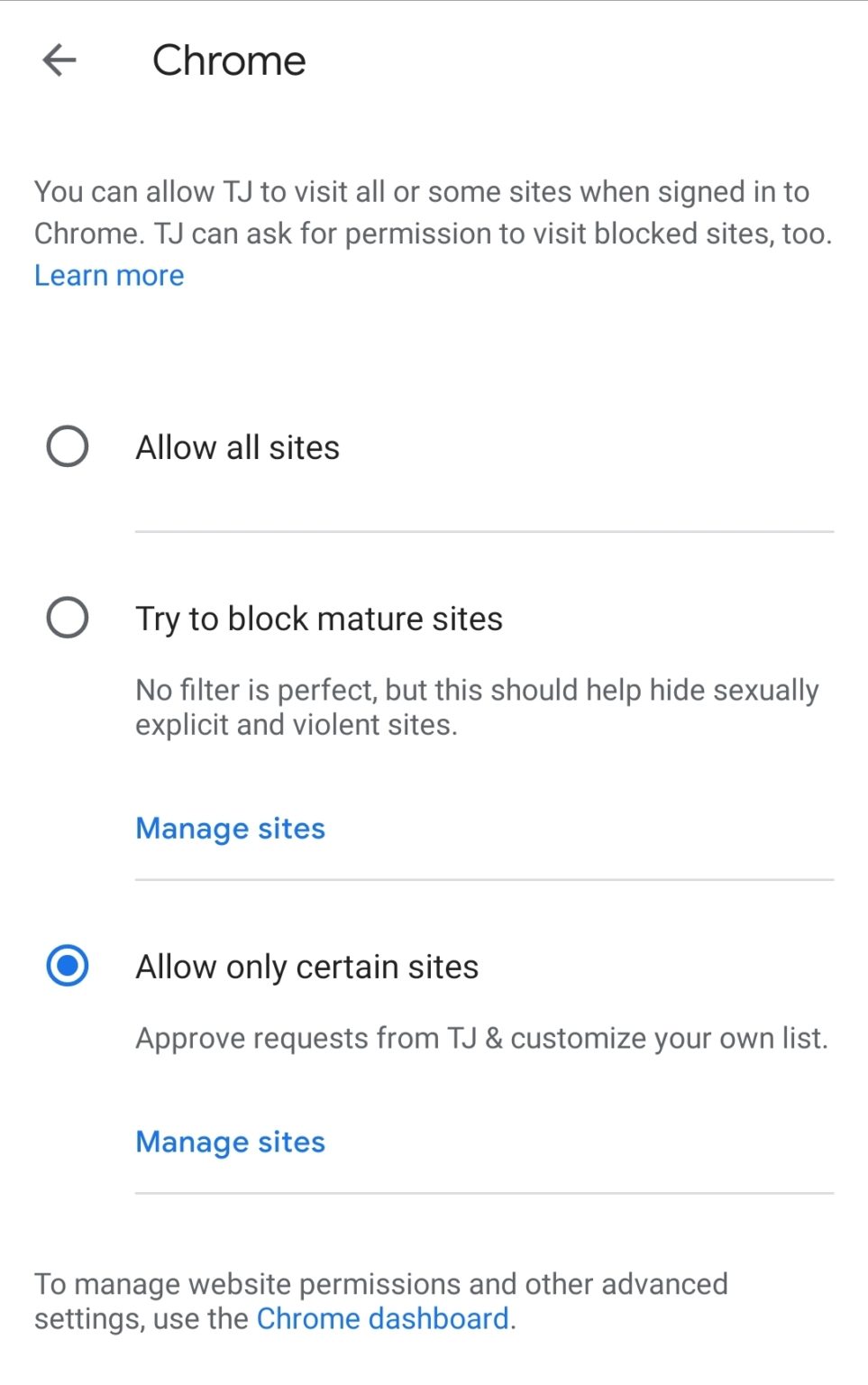Click Manage sites under mature sites filter
Image resolution: width=868 pixels, height=1385 pixels.
230,828
